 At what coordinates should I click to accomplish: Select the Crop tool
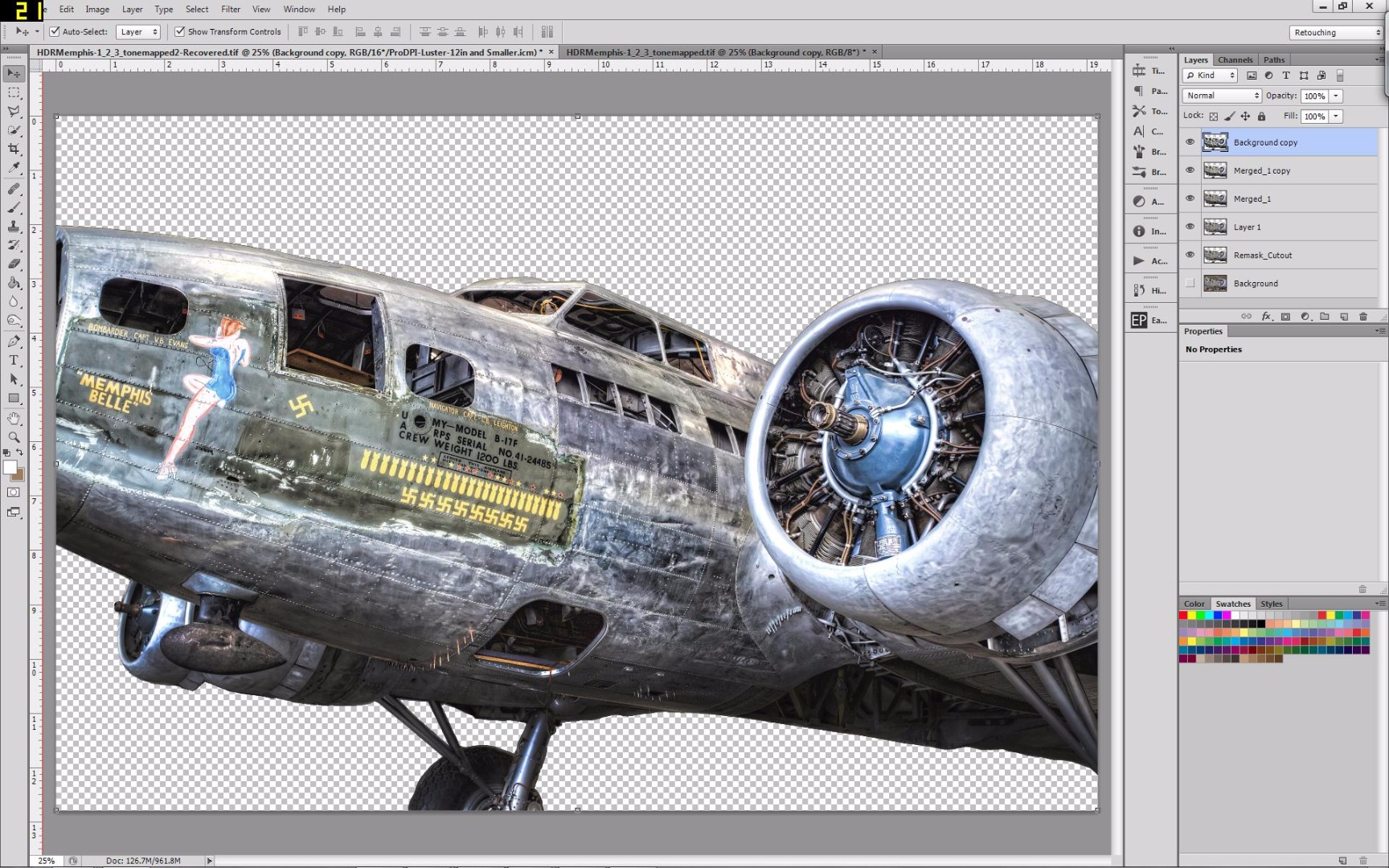pyautogui.click(x=14, y=149)
